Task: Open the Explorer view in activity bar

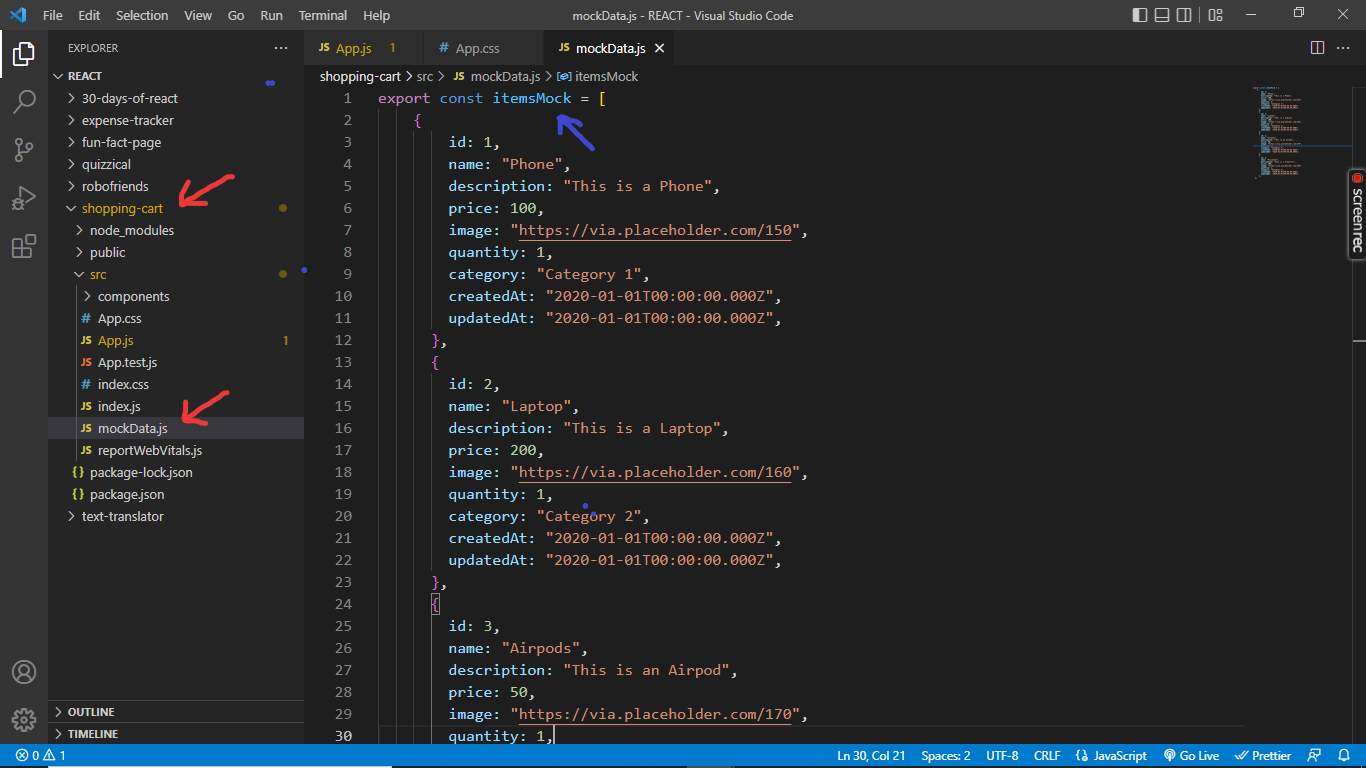Action: [24, 54]
